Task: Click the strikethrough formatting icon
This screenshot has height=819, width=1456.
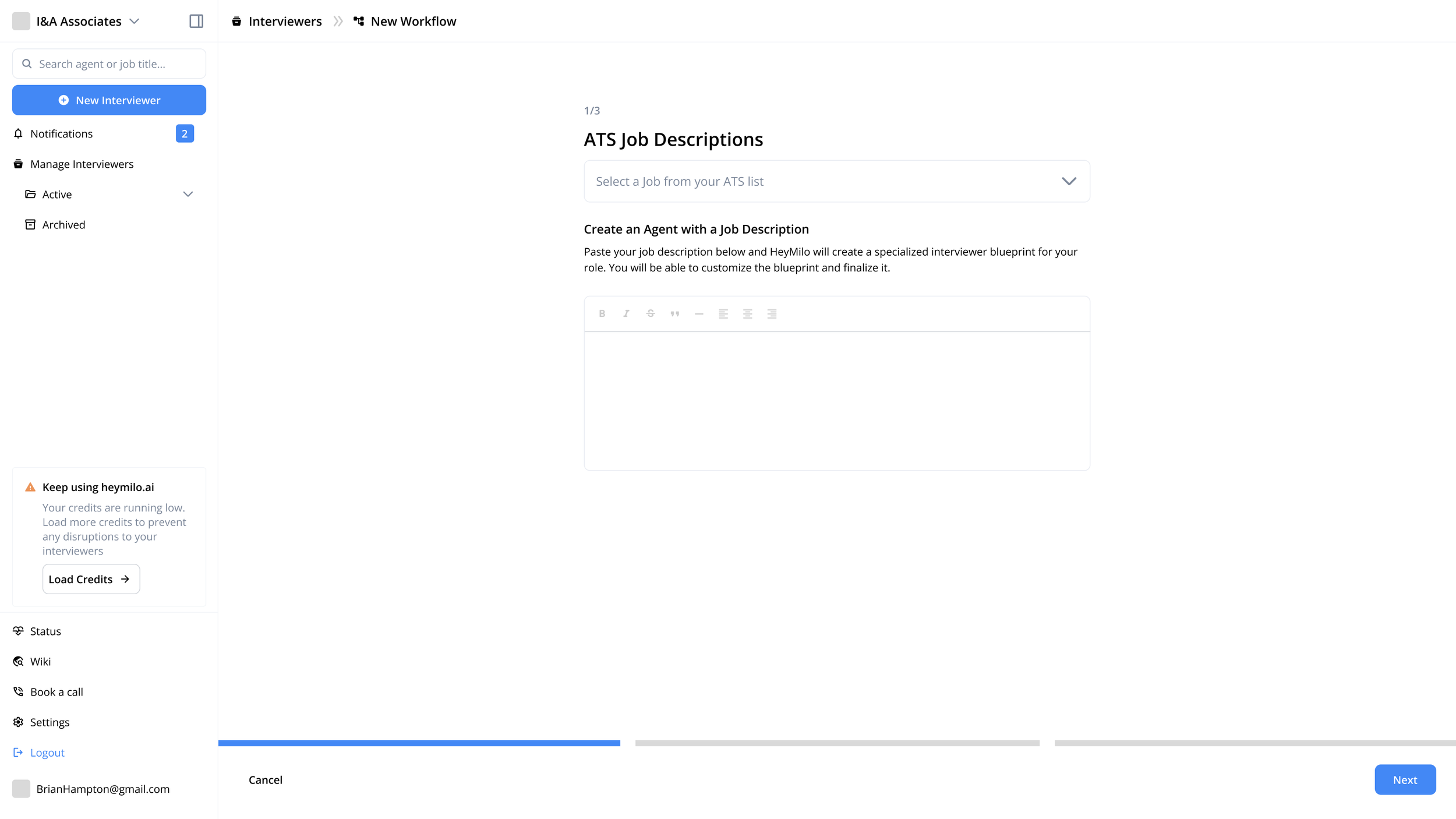Action: point(651,313)
